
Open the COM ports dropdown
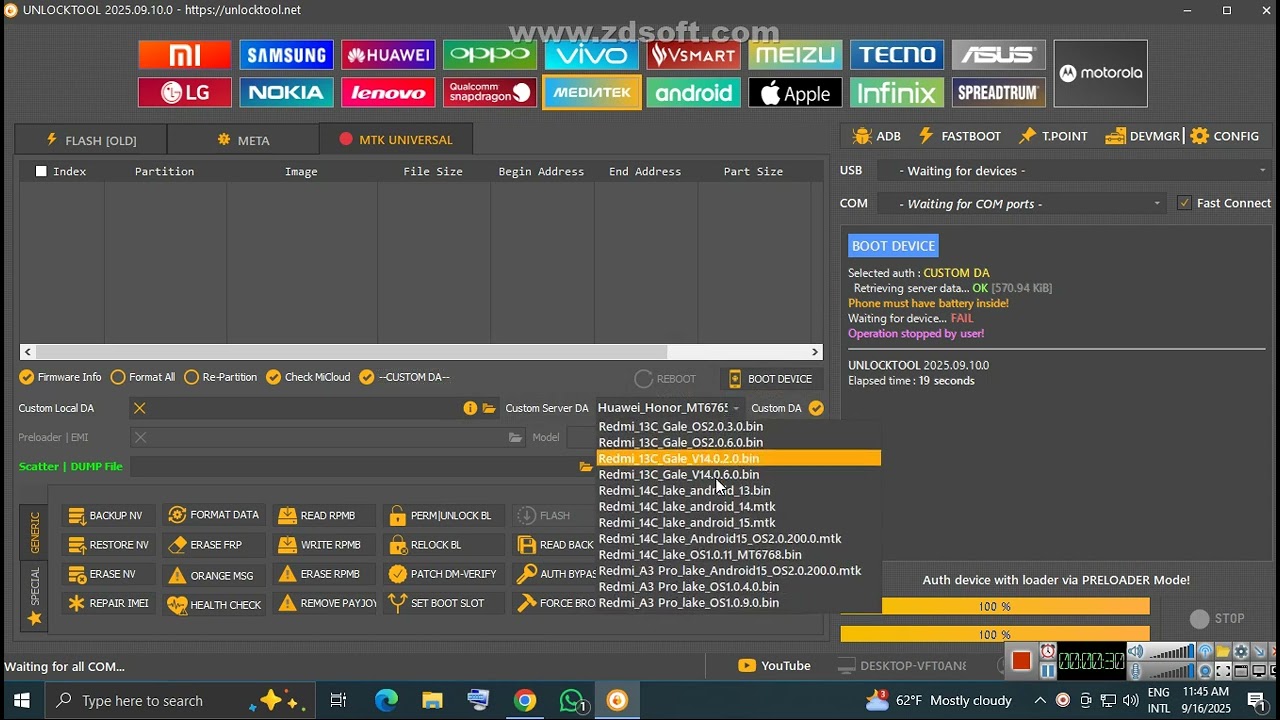tap(1022, 204)
